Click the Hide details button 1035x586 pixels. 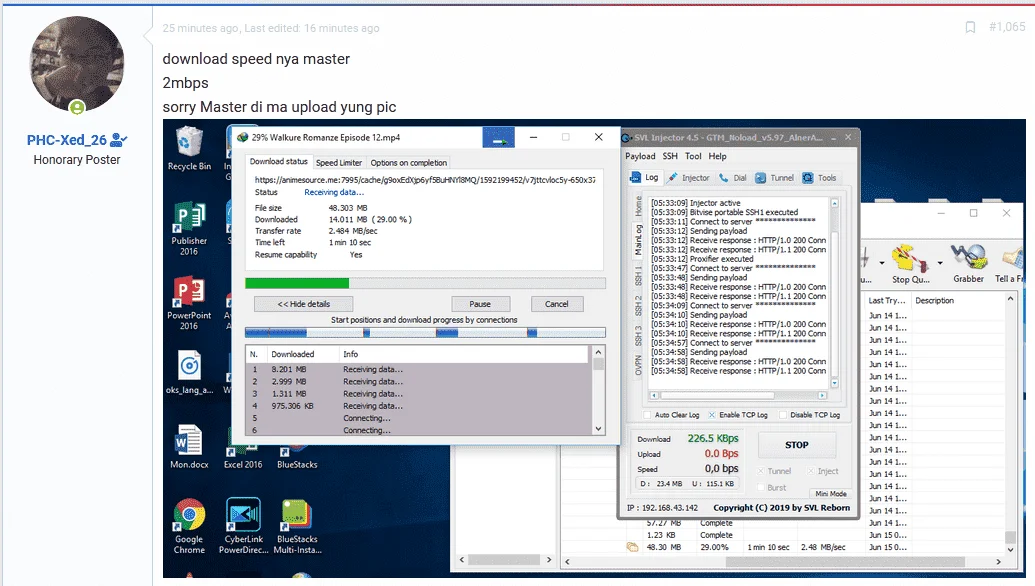304,304
